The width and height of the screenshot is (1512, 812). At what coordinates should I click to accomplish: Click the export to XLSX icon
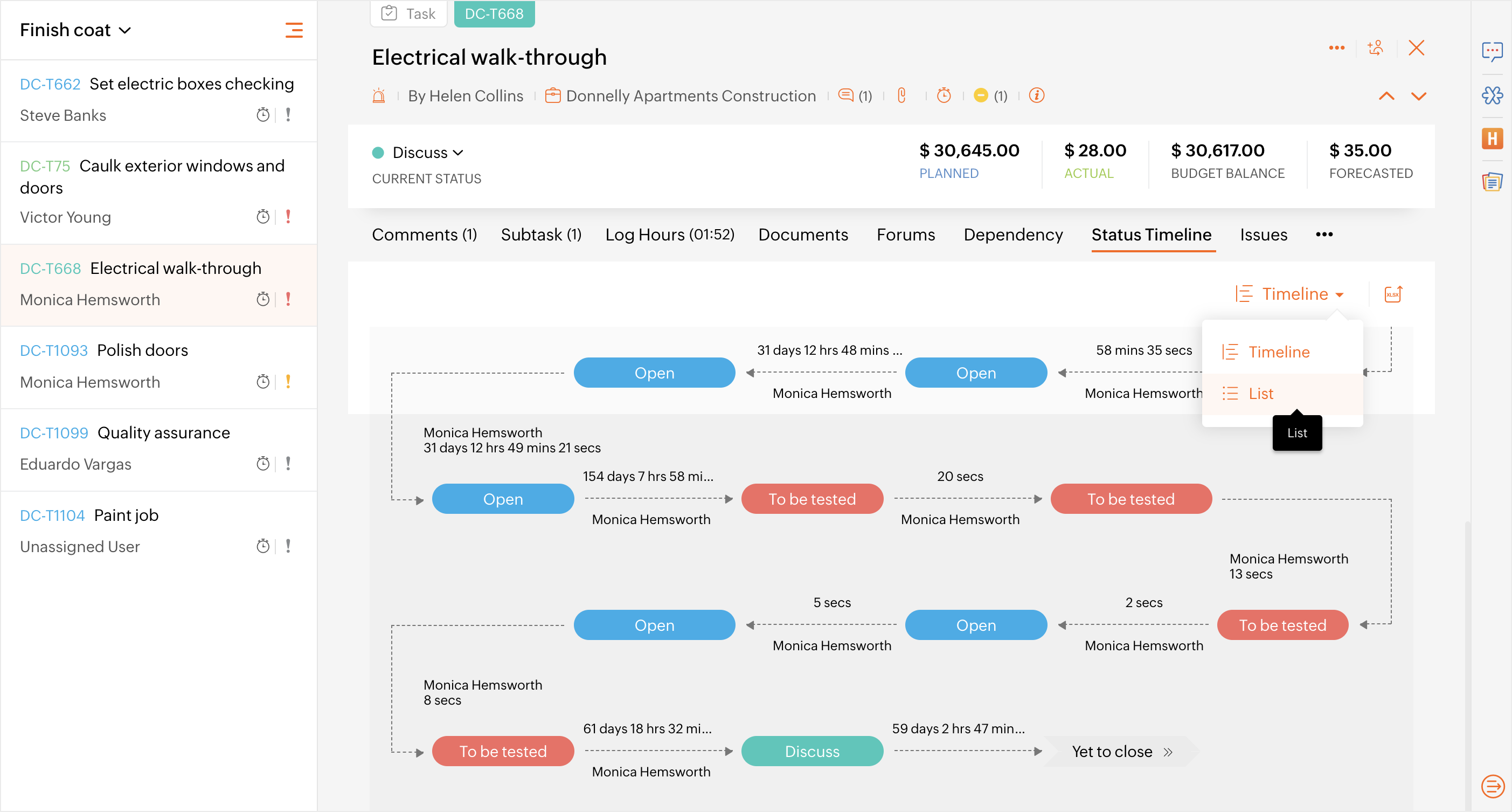tap(1393, 293)
